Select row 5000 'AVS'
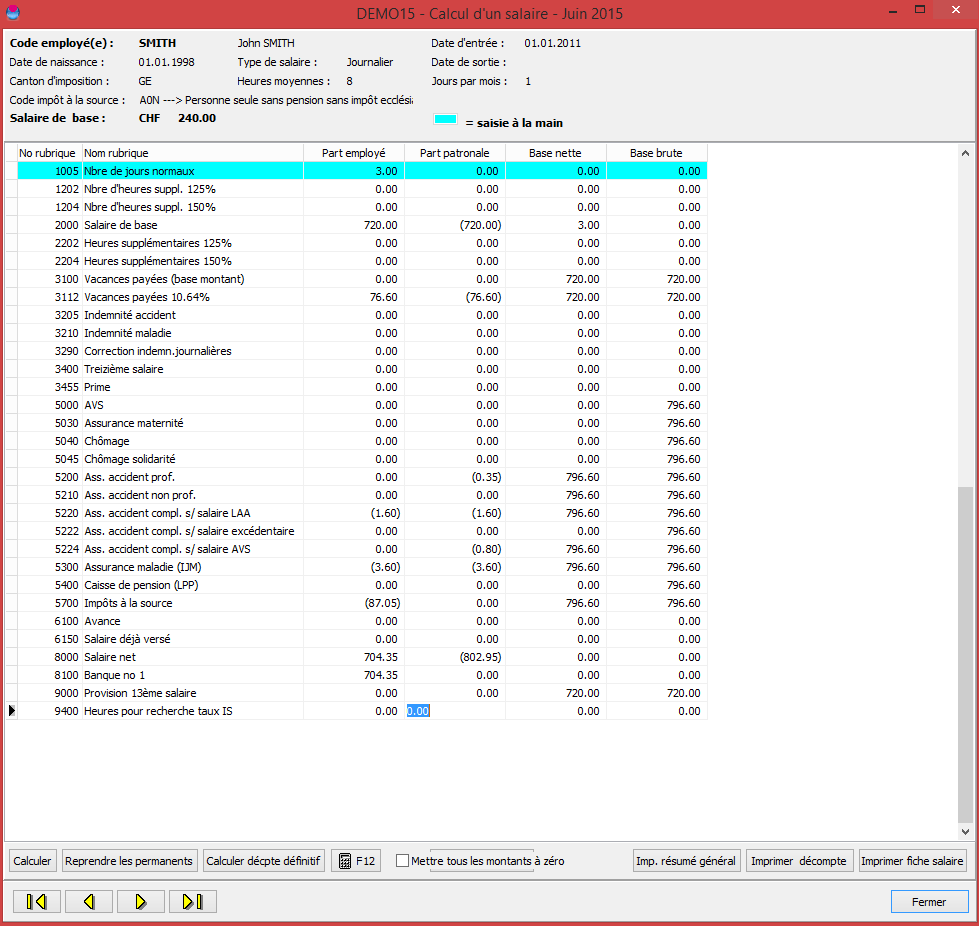979x926 pixels. pyautogui.click(x=362, y=405)
